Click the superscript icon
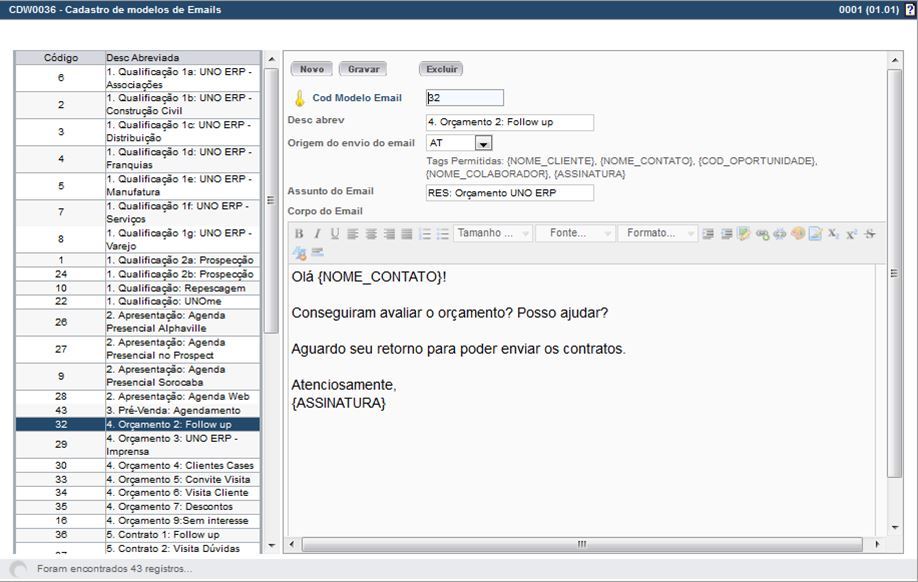918x582 pixels. click(x=851, y=234)
